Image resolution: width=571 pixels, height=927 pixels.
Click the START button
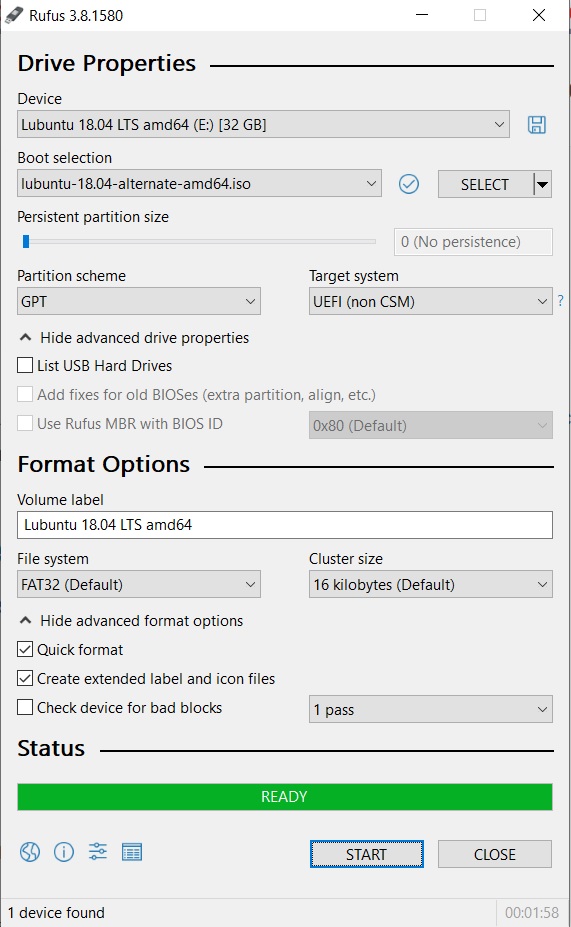pos(366,854)
